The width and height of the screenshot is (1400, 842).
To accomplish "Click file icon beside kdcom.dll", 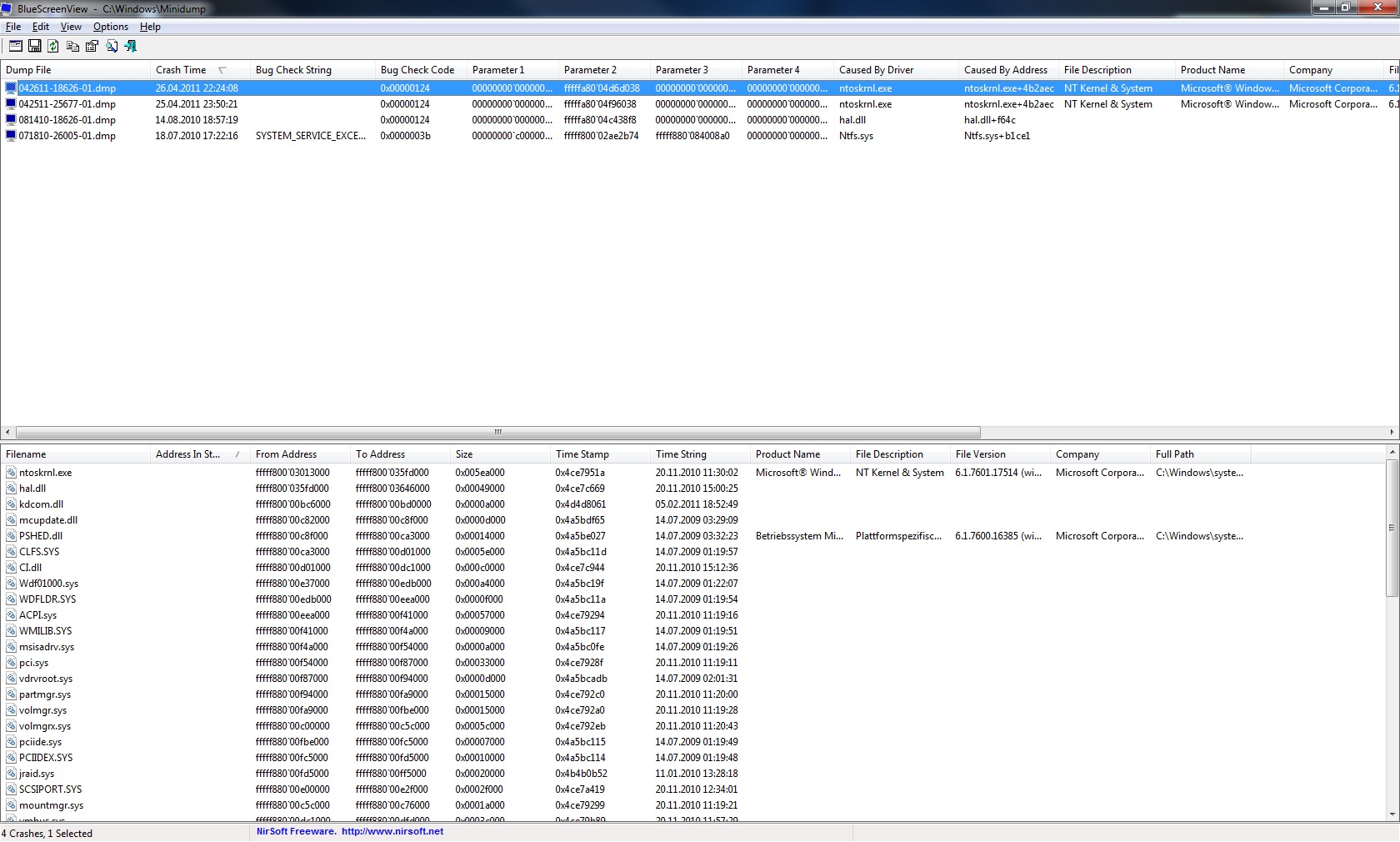I will point(12,504).
